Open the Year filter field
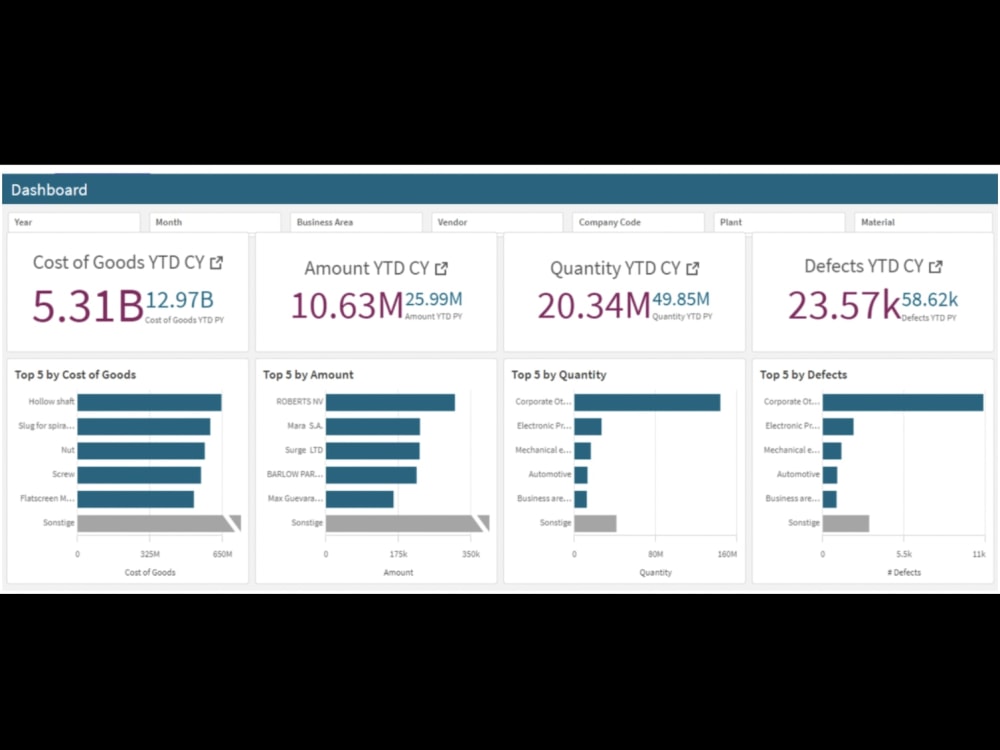Screen dimensions: 1000x750 73,221
